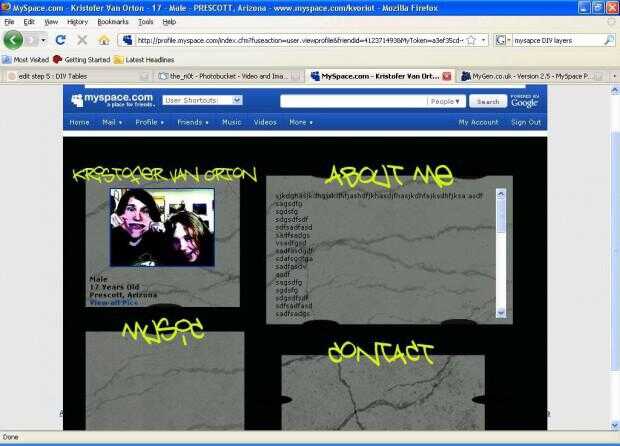620x446 pixels.
Task: Close the MySpace.com Kristofer Van Orton tab
Action: (x=447, y=76)
